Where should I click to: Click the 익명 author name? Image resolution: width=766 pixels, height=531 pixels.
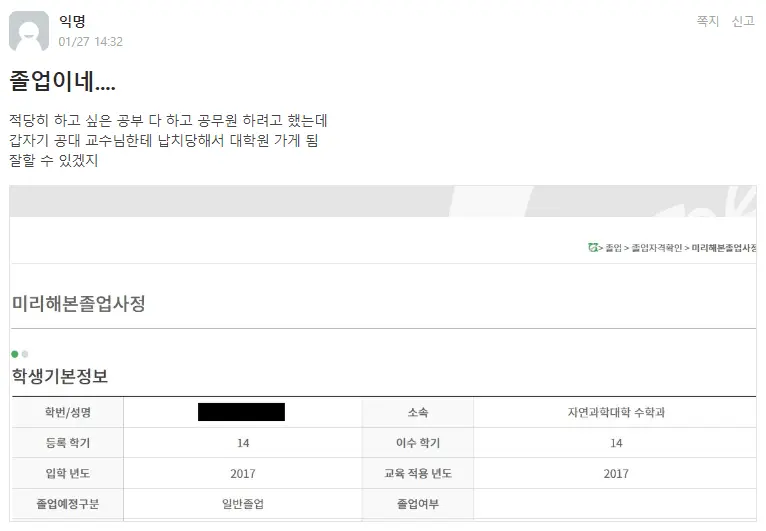coord(72,21)
